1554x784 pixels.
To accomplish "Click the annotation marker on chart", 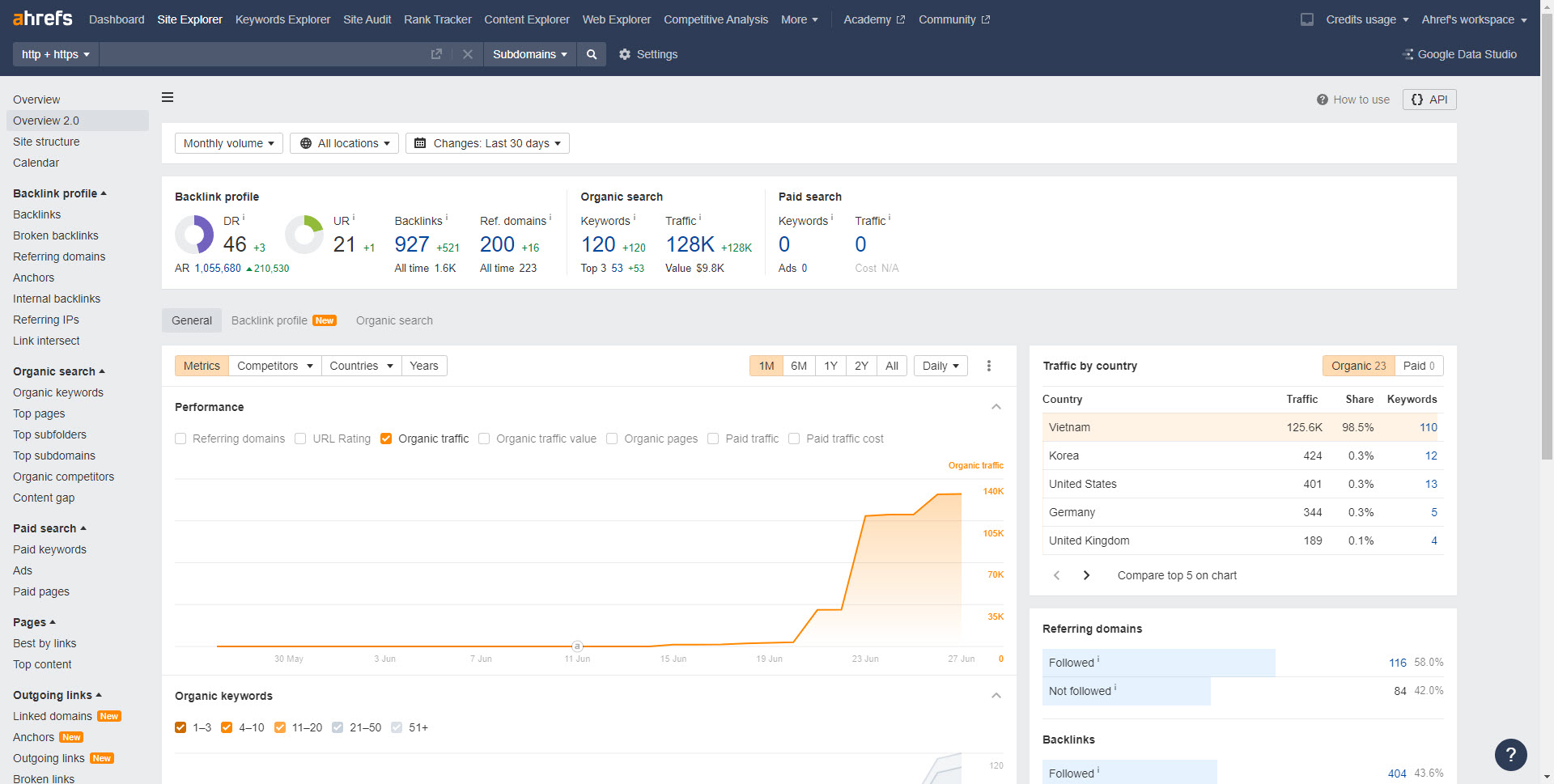I will click(x=577, y=646).
